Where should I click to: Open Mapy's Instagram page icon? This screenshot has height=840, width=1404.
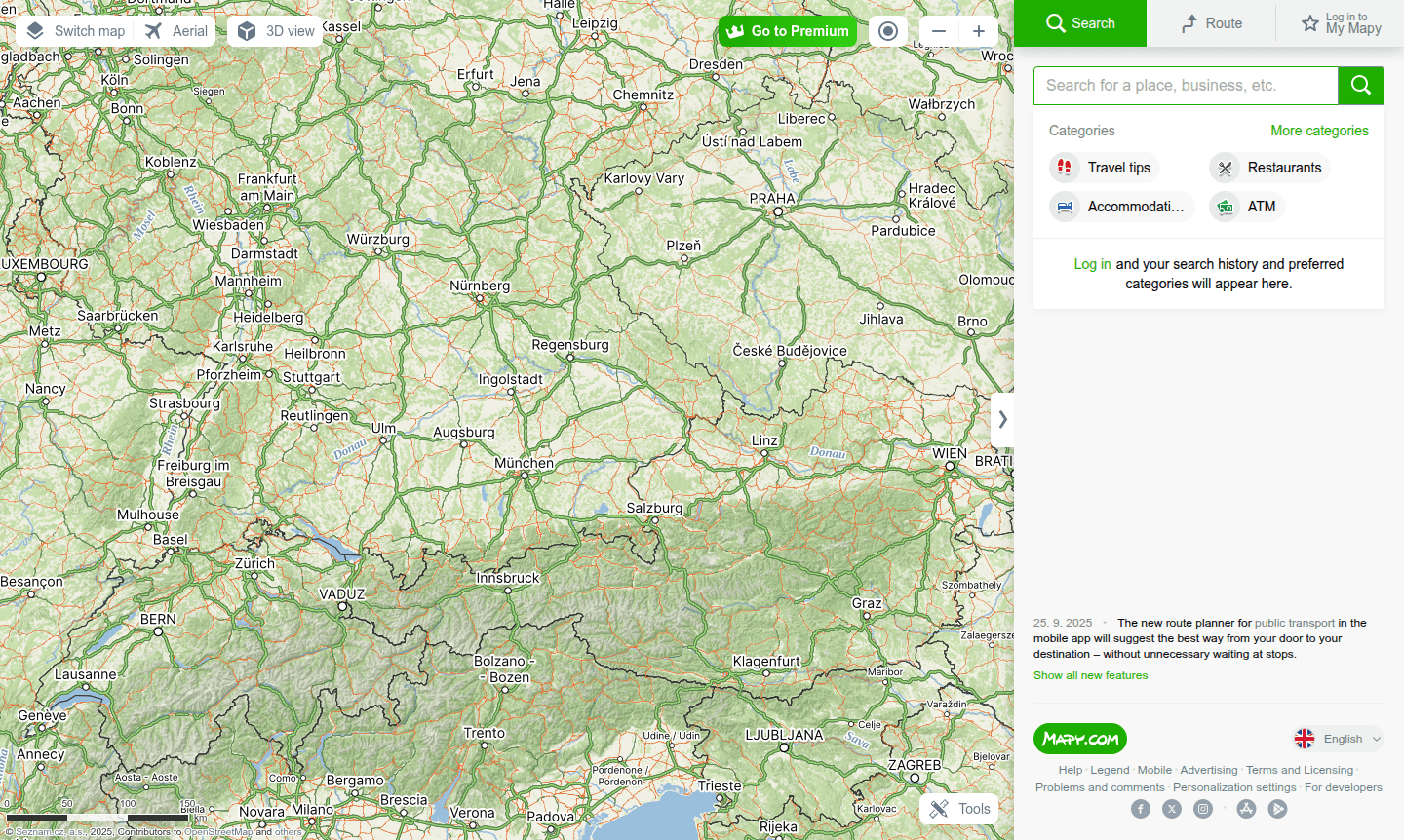tap(1202, 809)
